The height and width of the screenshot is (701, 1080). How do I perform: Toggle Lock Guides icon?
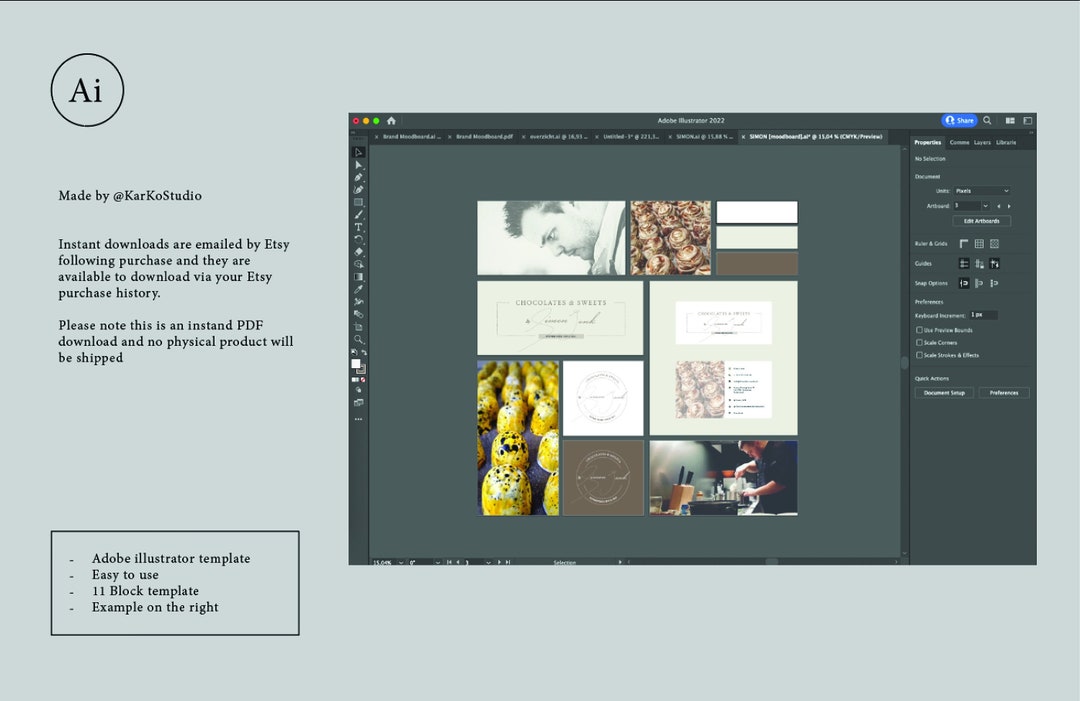pyautogui.click(x=979, y=264)
